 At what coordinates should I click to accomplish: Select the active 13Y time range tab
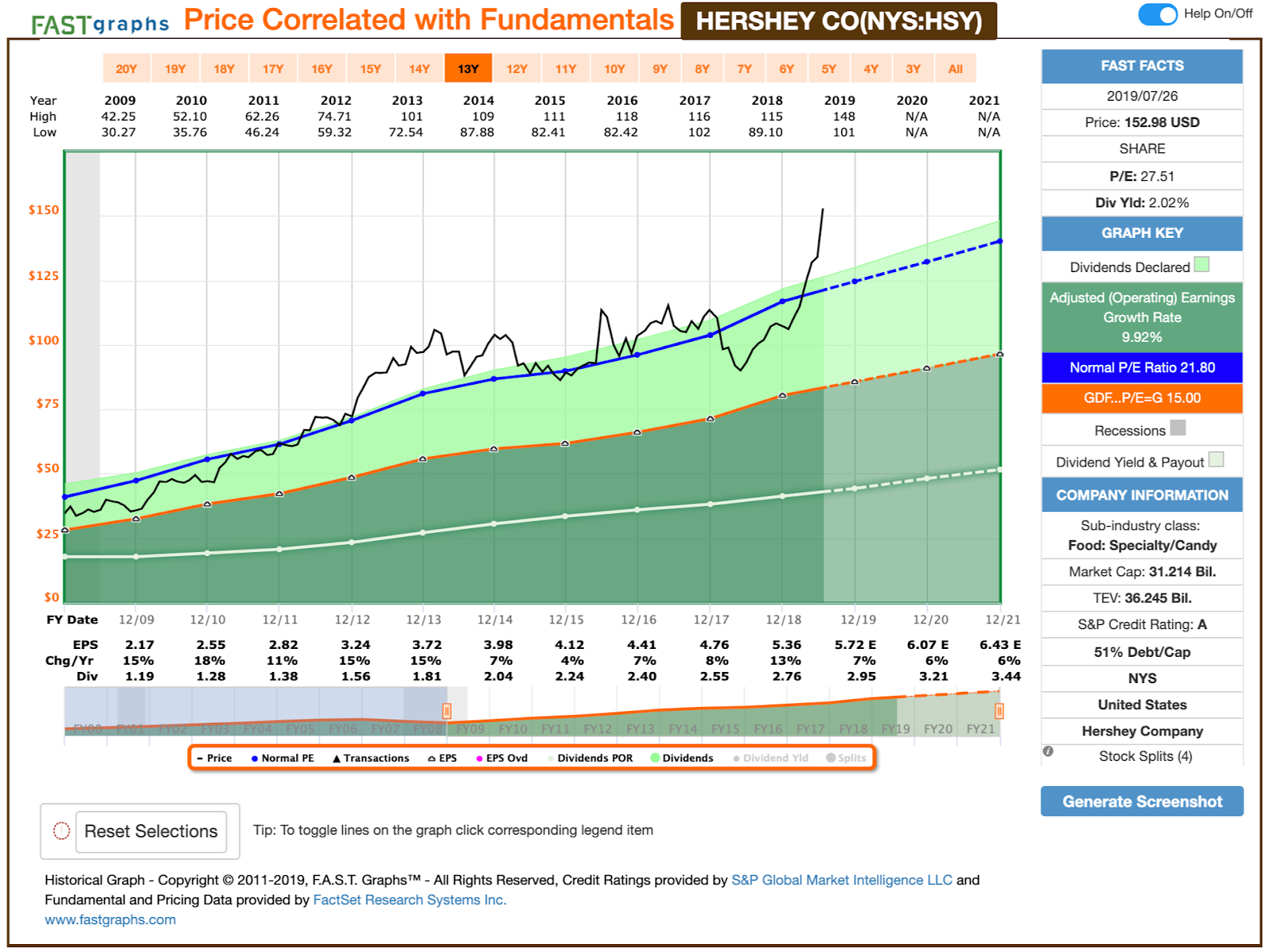click(468, 68)
